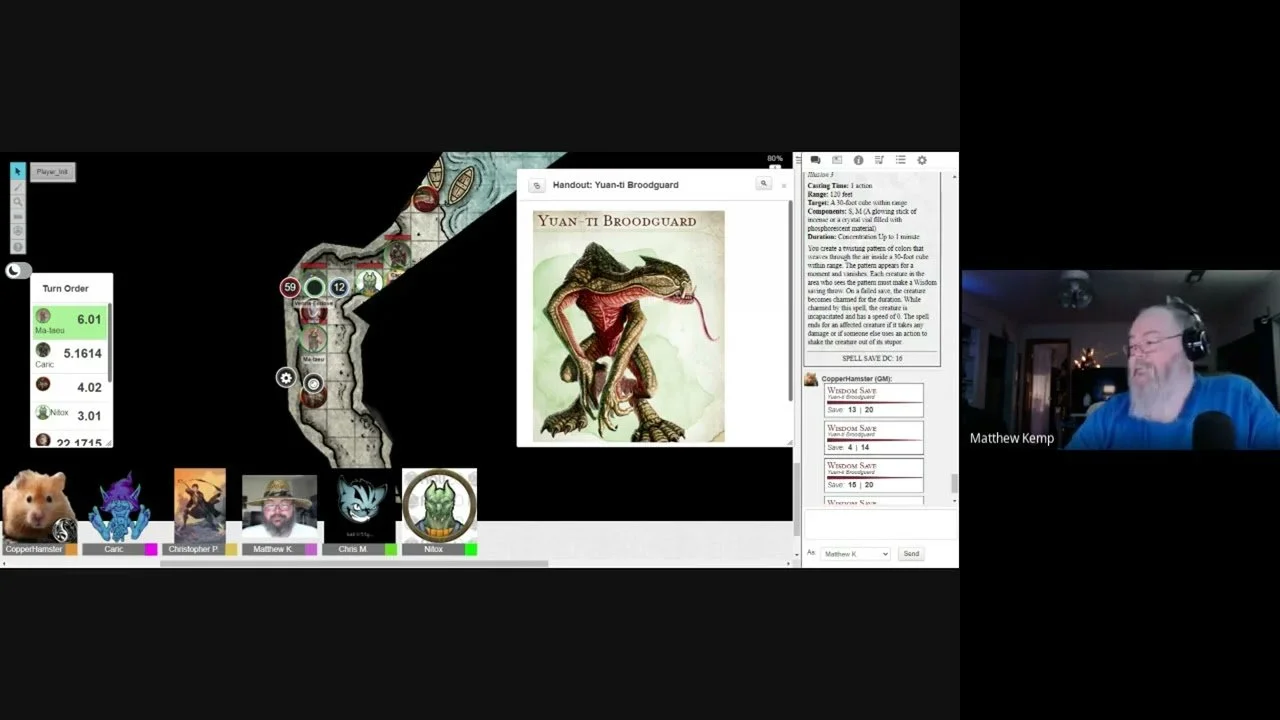The height and width of the screenshot is (720, 1280).
Task: Toggle the moon night-mode switch
Action: pyautogui.click(x=17, y=270)
